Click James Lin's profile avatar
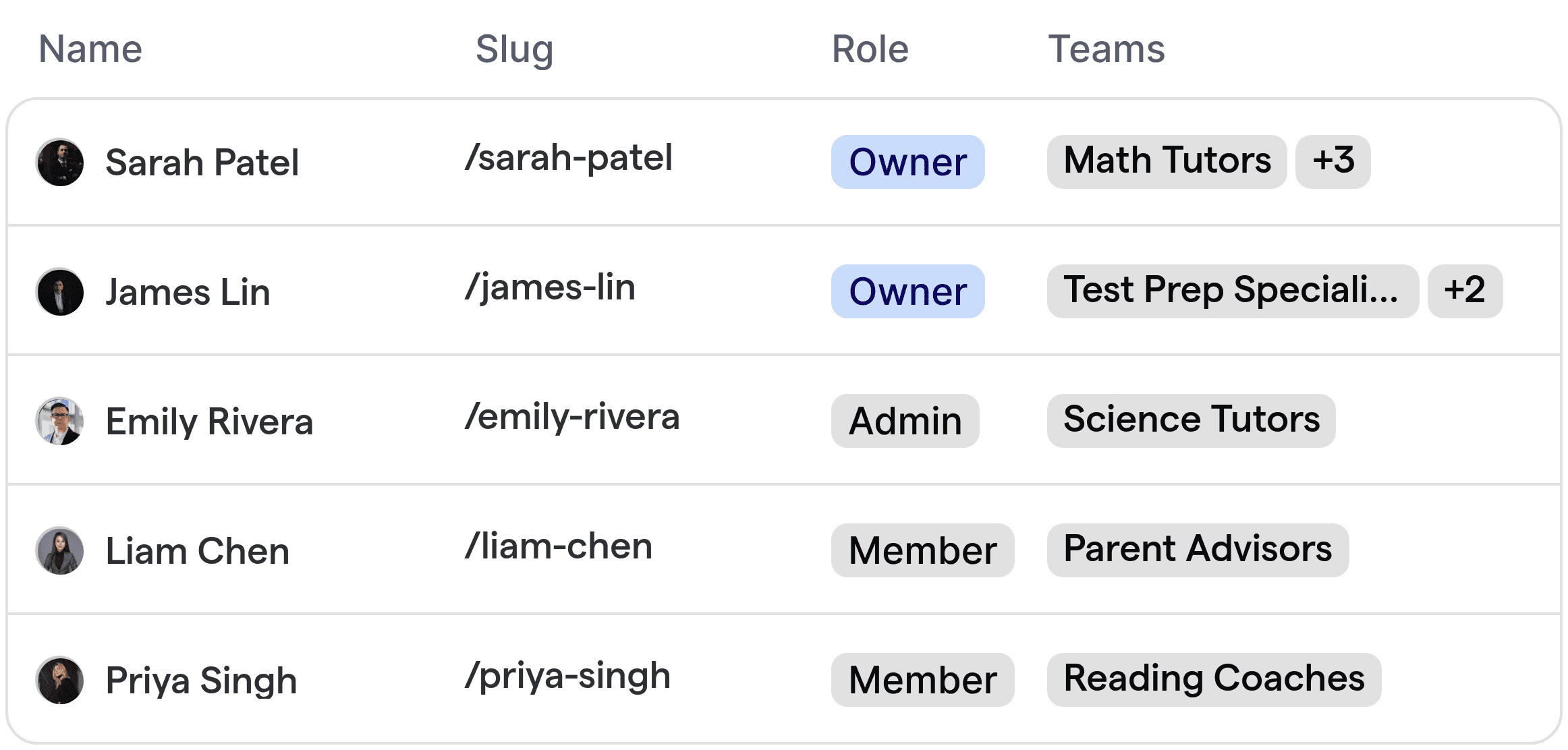This screenshot has width=1568, height=750. point(60,292)
